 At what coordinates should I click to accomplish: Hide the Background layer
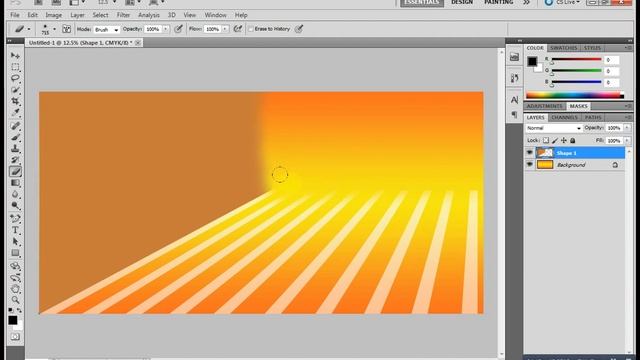[x=529, y=164]
